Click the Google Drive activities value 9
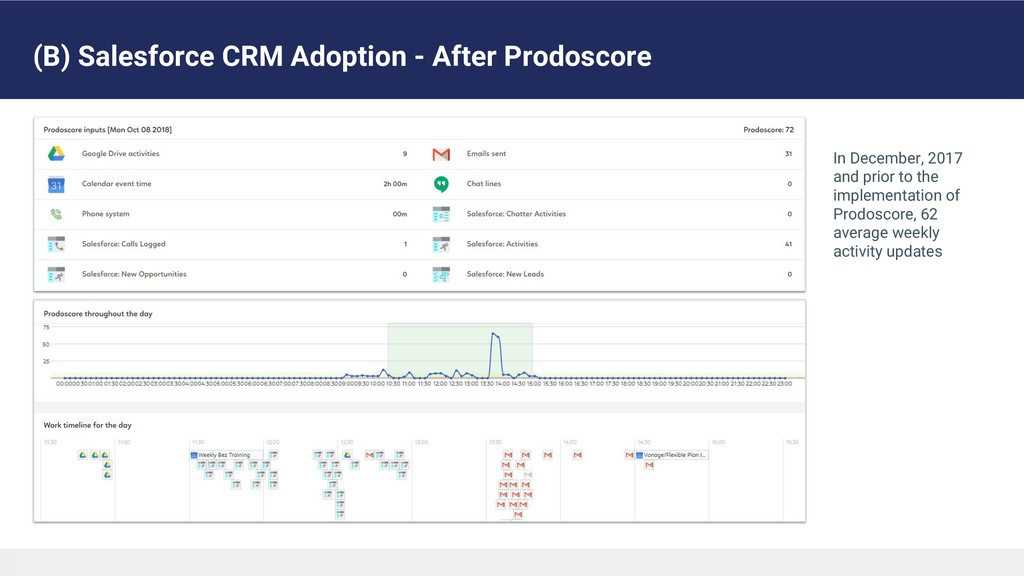The width and height of the screenshot is (1024, 576). (x=405, y=154)
